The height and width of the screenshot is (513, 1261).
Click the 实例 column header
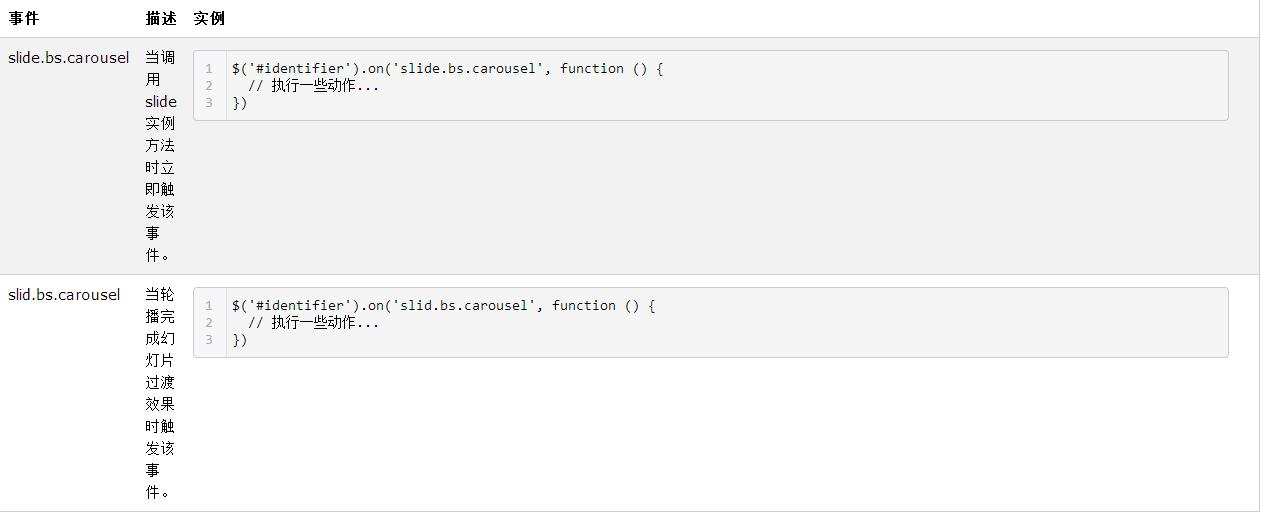(x=209, y=18)
